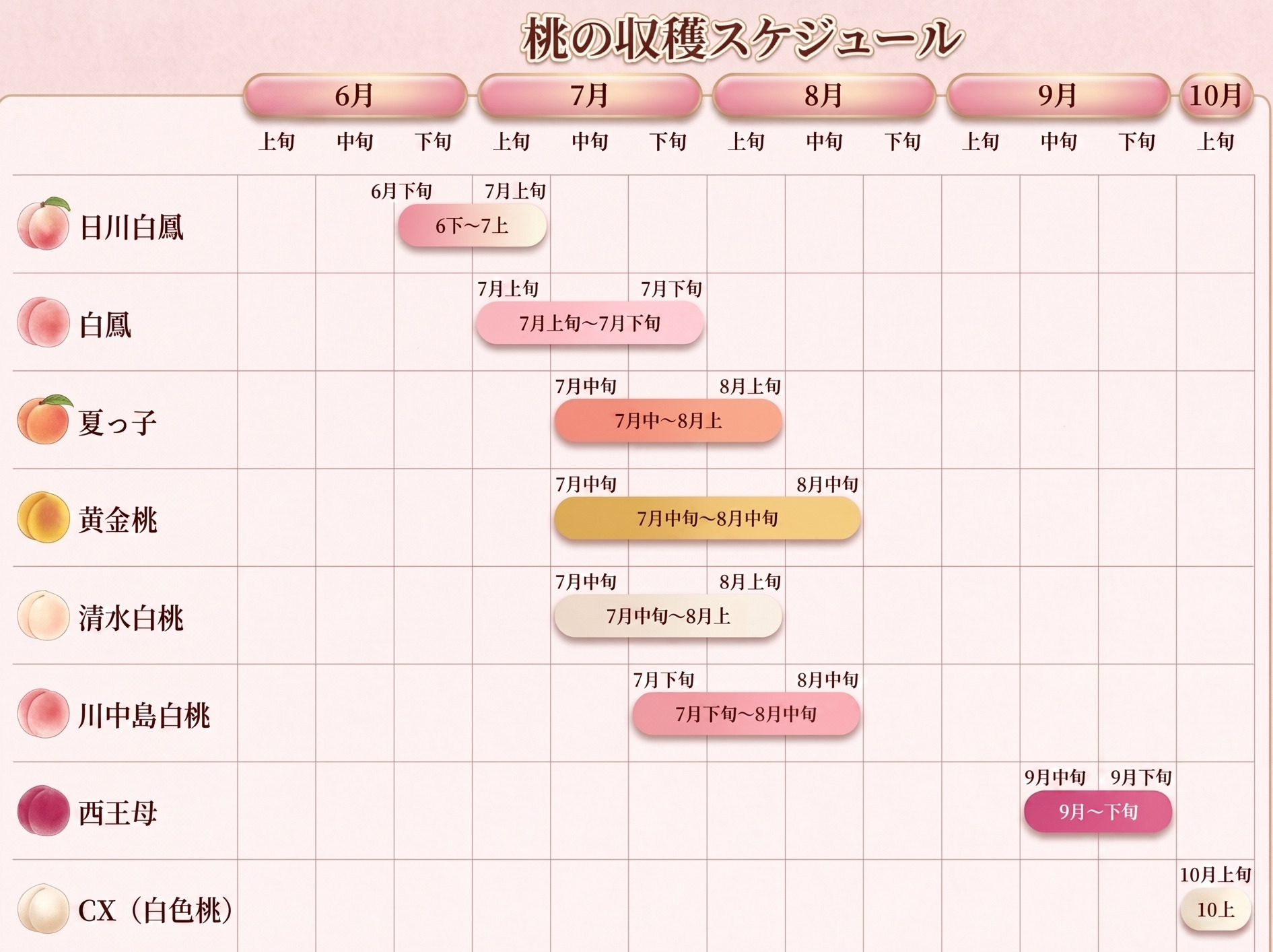This screenshot has width=1273, height=952.
Task: Click the golden 7月中旬〜8月中旬 bar
Action: click(707, 518)
